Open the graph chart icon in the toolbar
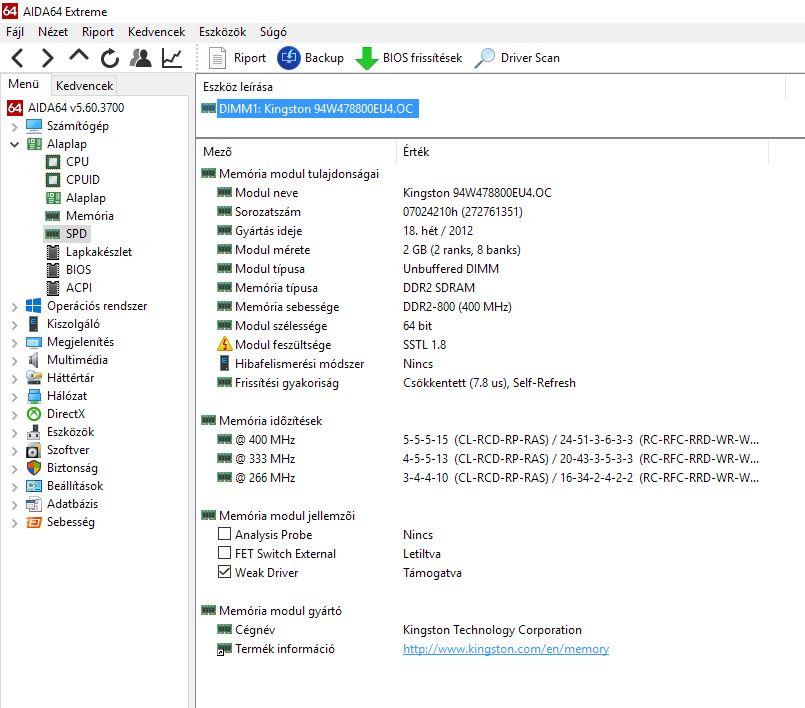Image resolution: width=805 pixels, height=708 pixels. (x=172, y=58)
